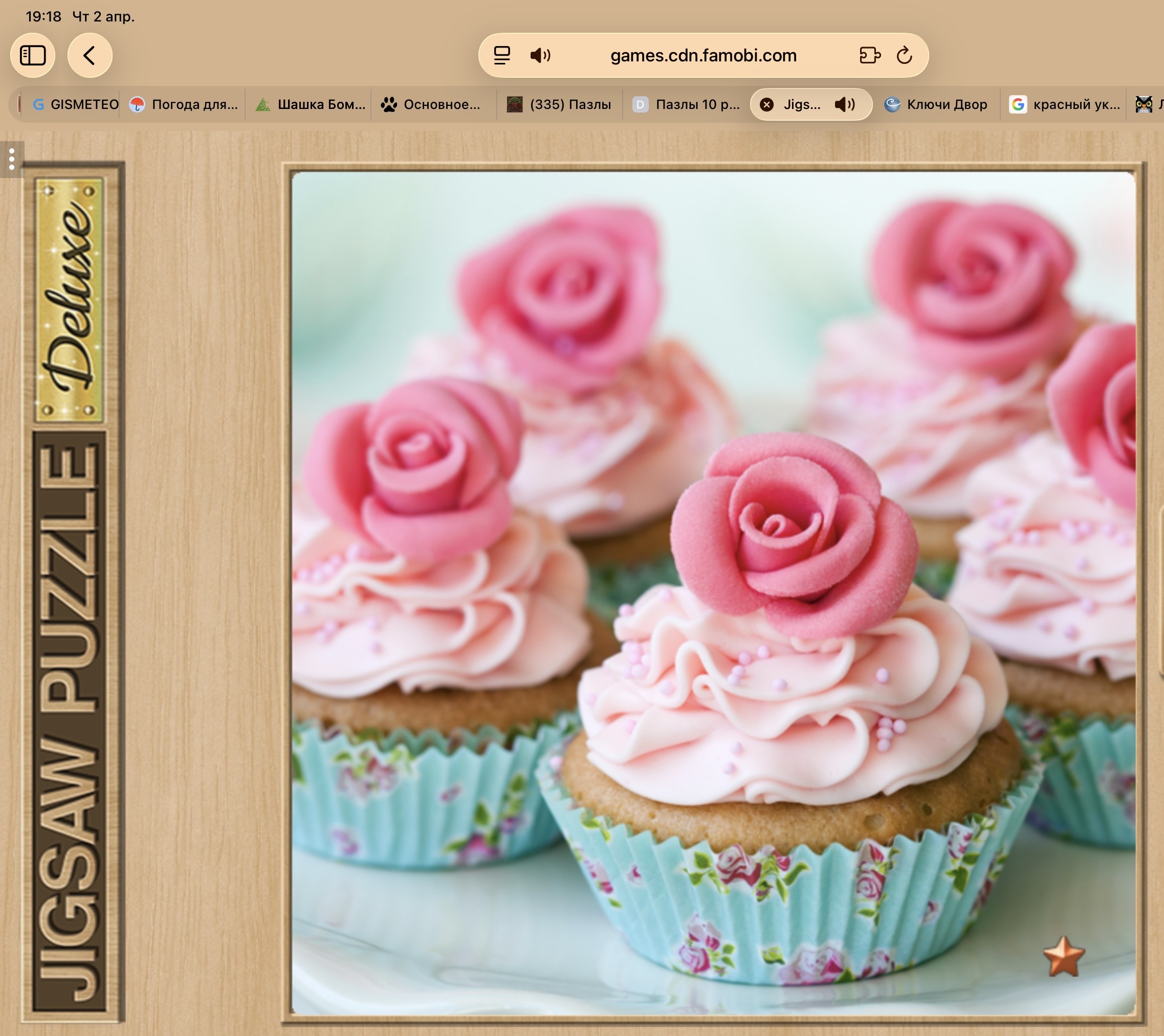Open the page reader menu icon
The width and height of the screenshot is (1164, 1036).
[502, 55]
